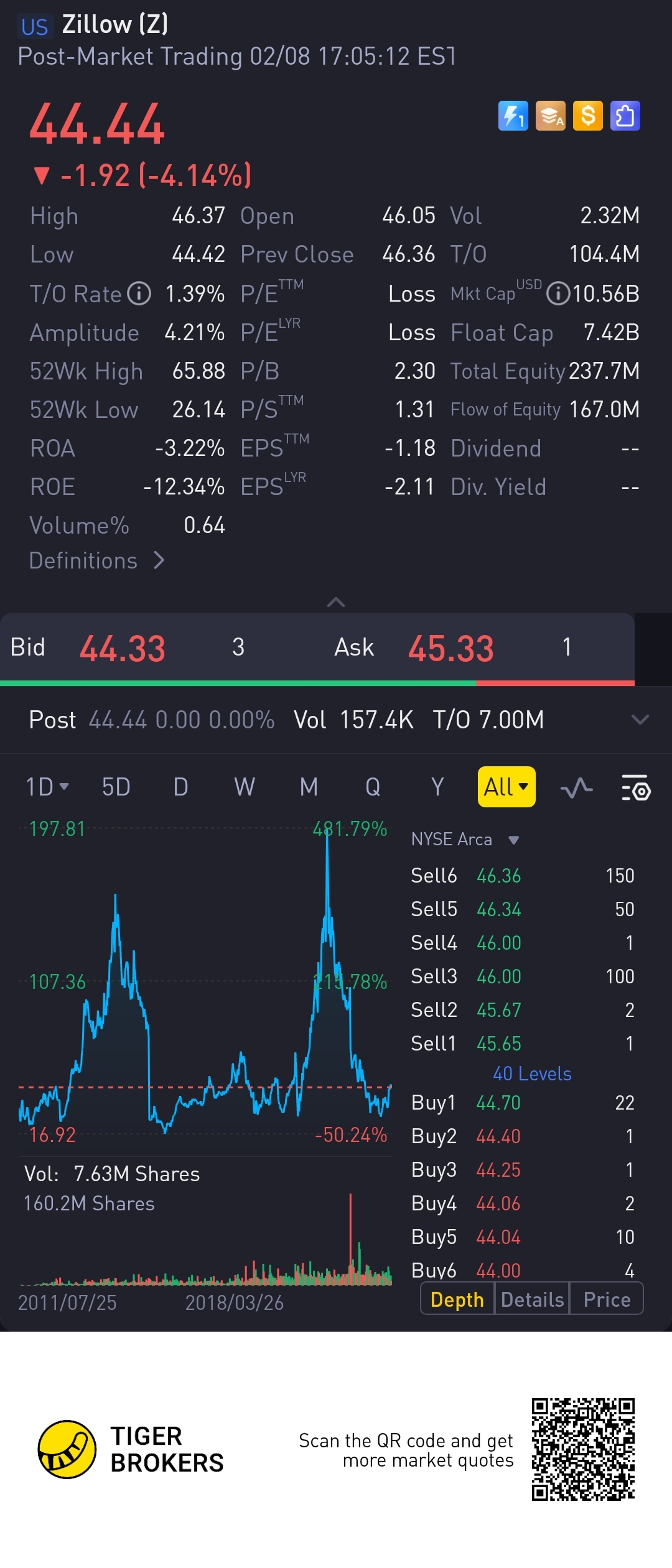Switch chart to daily D view

[x=180, y=787]
